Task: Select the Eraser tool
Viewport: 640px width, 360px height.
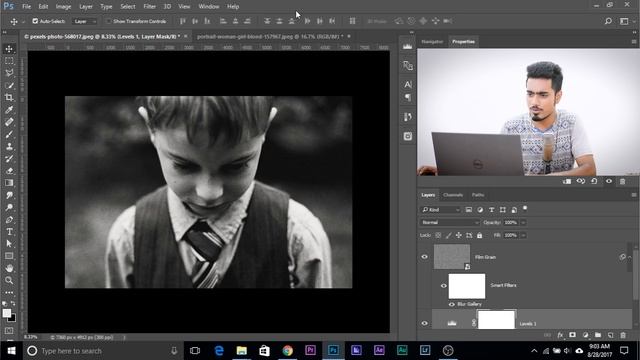Action: [9, 171]
